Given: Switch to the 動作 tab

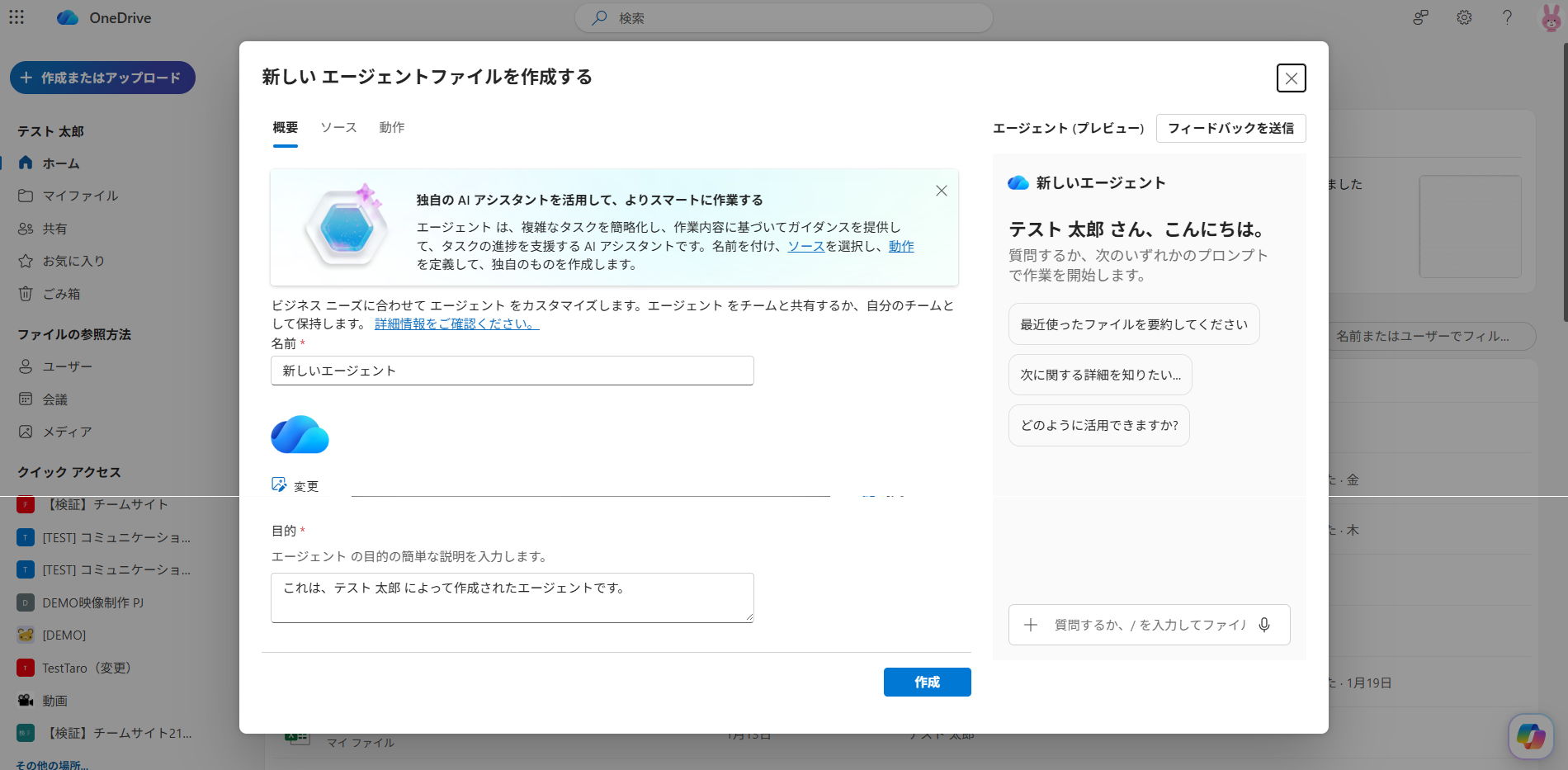Looking at the screenshot, I should coord(392,127).
